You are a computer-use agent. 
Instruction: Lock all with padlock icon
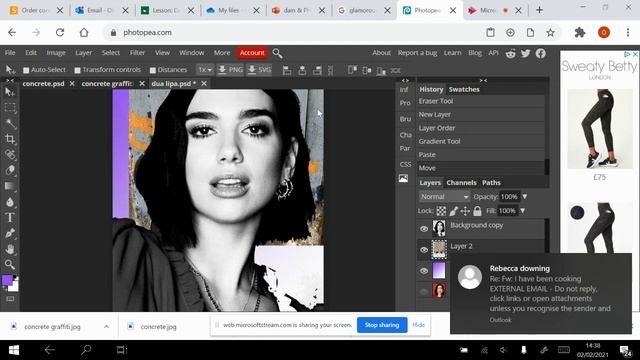pos(477,211)
